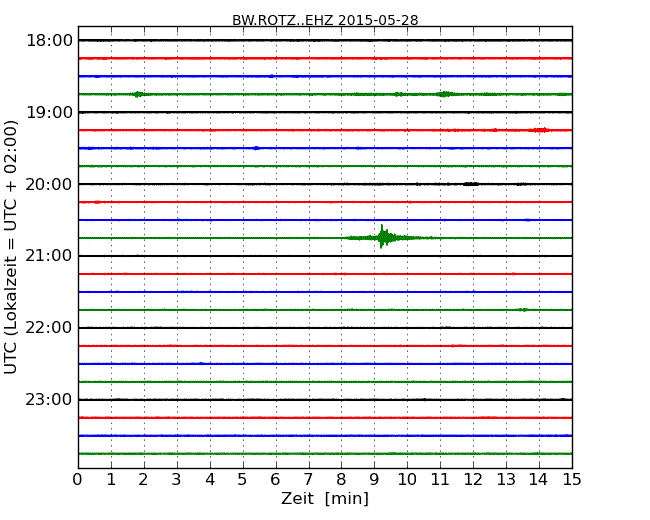Click the 19:00 time label
Image resolution: width=650 pixels, height=520 pixels.
(49, 112)
